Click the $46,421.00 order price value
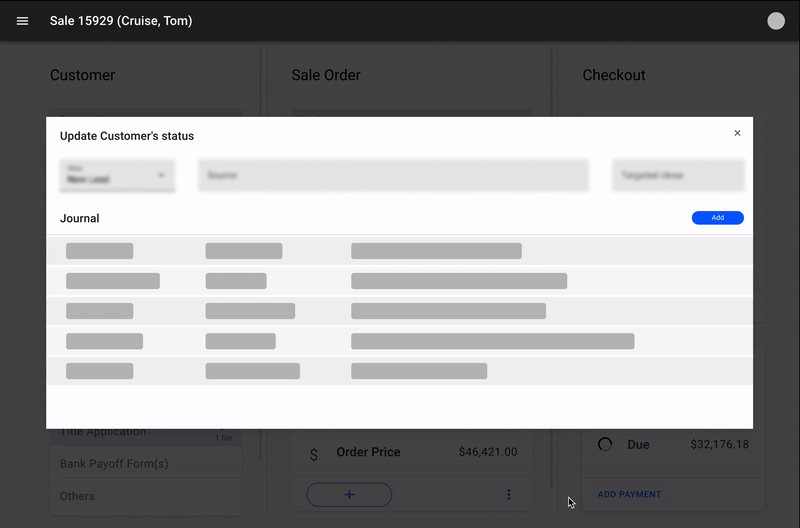Image resolution: width=800 pixels, height=528 pixels. coord(488,452)
